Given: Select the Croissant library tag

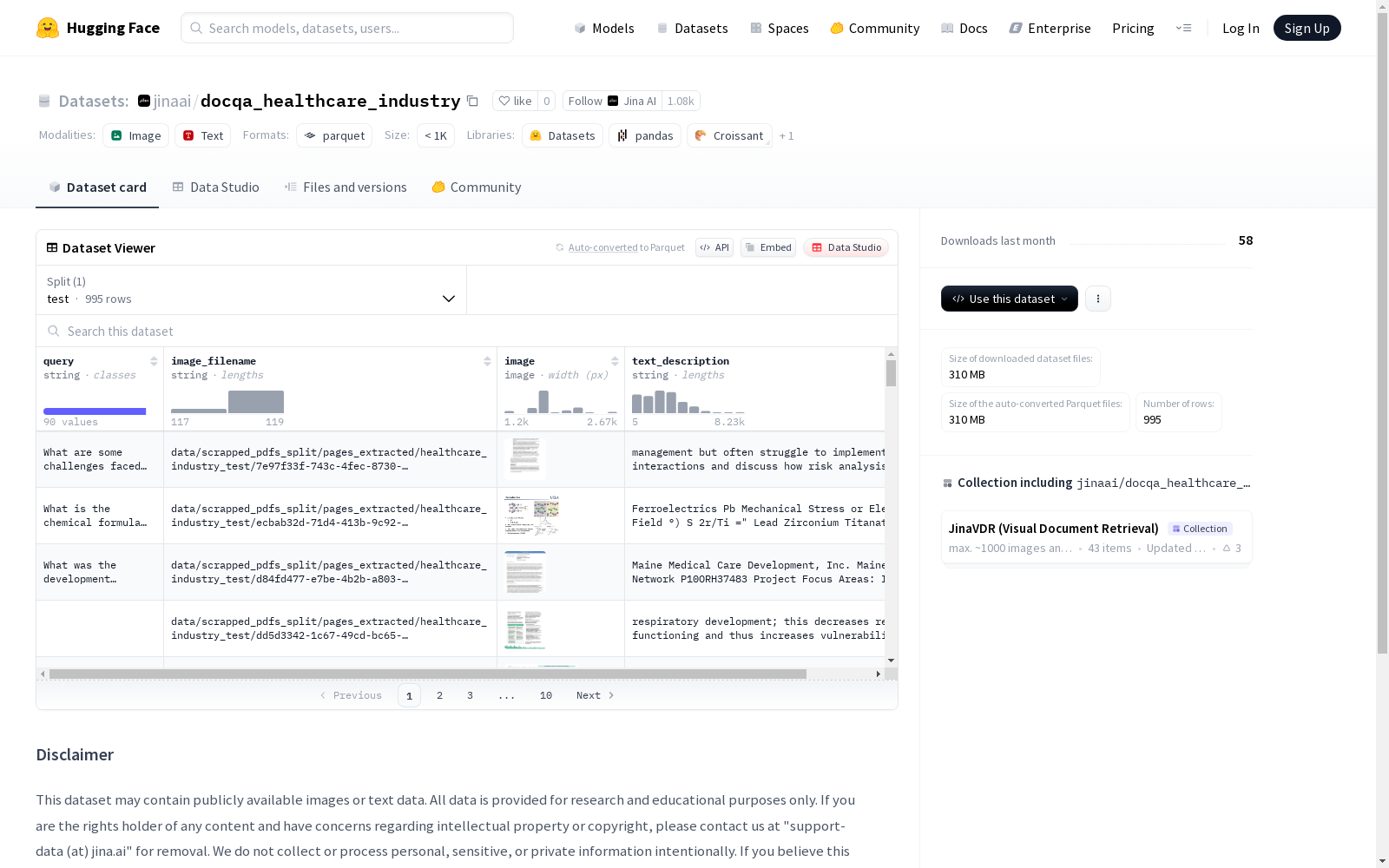Looking at the screenshot, I should [729, 135].
